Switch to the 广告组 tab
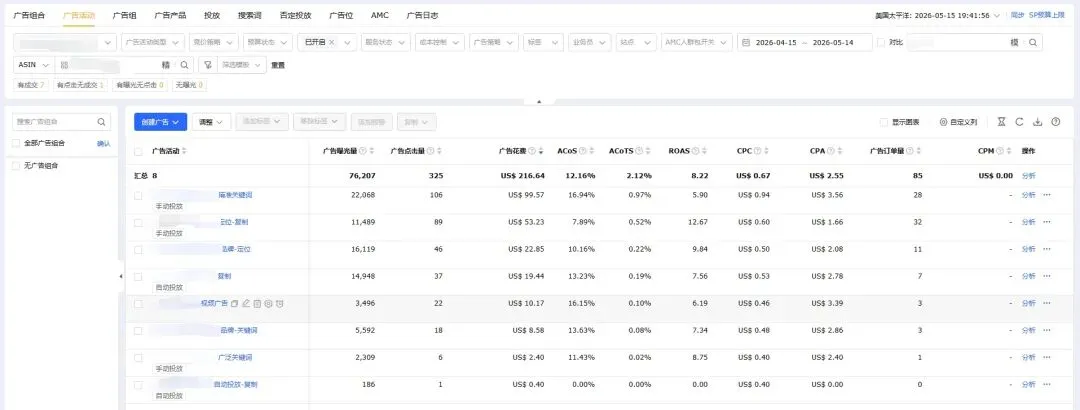This screenshot has width=1080, height=410. tap(124, 15)
